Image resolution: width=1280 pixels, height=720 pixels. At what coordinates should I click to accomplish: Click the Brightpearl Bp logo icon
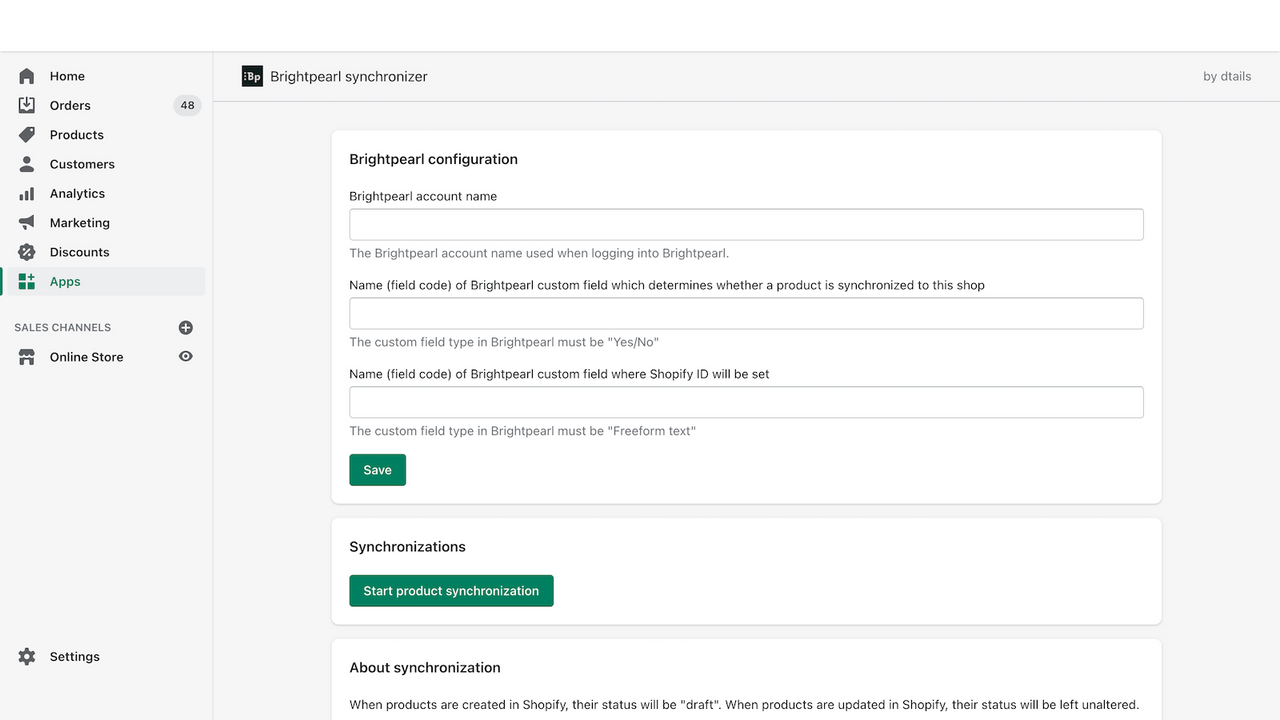click(x=252, y=76)
